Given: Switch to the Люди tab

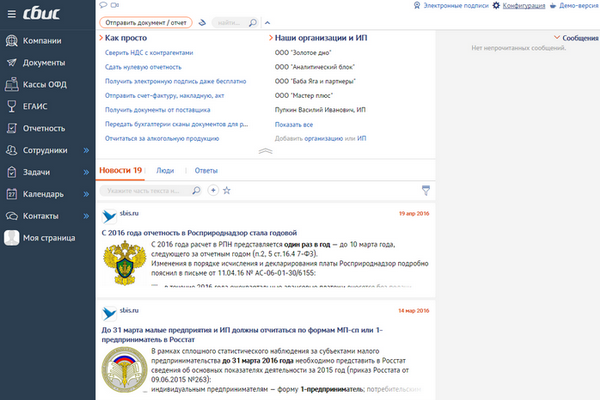Looking at the screenshot, I should pyautogui.click(x=165, y=171).
